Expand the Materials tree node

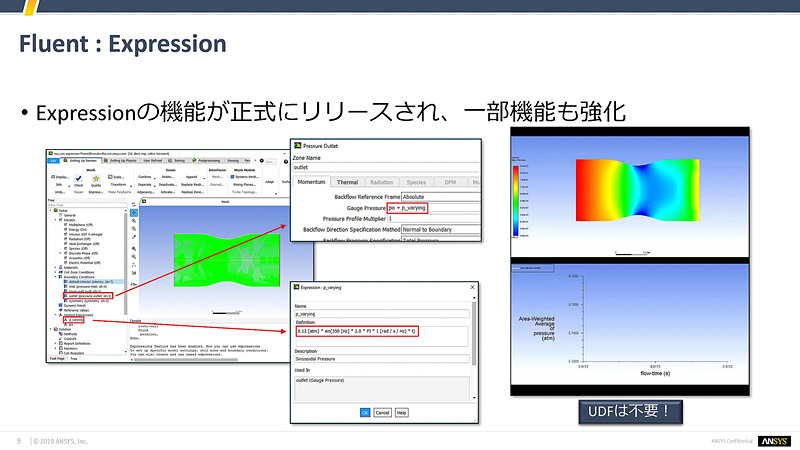[56, 267]
